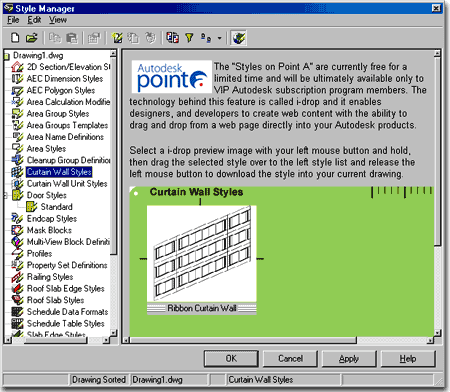Click the Area Styles tree icon
450x392 pixels.
(x=17, y=149)
